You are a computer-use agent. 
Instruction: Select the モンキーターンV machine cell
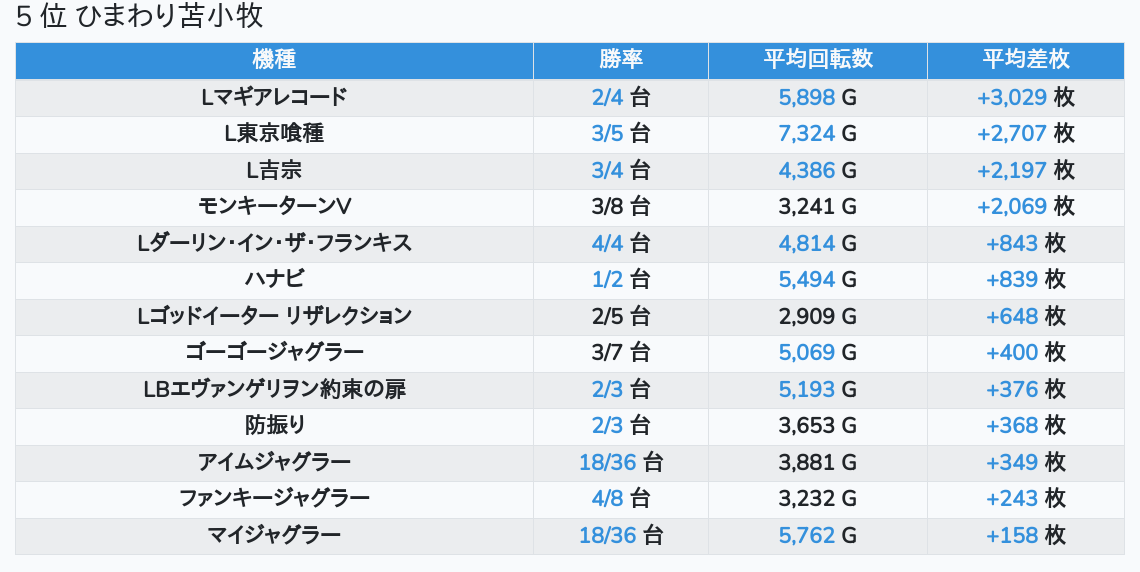tap(274, 206)
